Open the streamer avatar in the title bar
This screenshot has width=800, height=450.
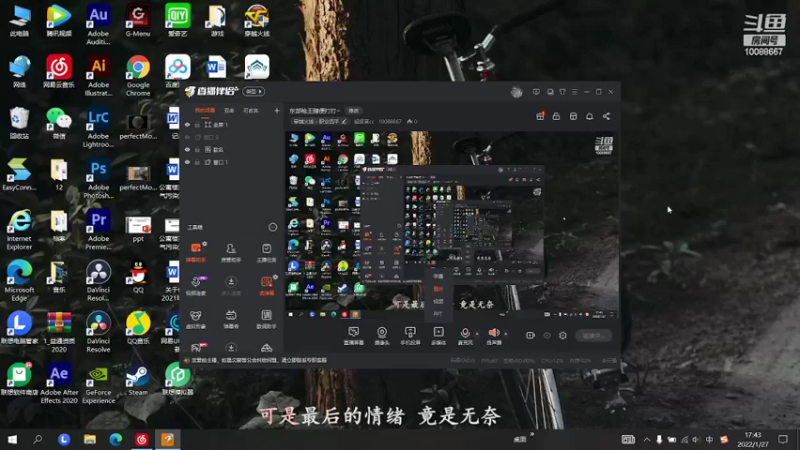click(x=516, y=92)
